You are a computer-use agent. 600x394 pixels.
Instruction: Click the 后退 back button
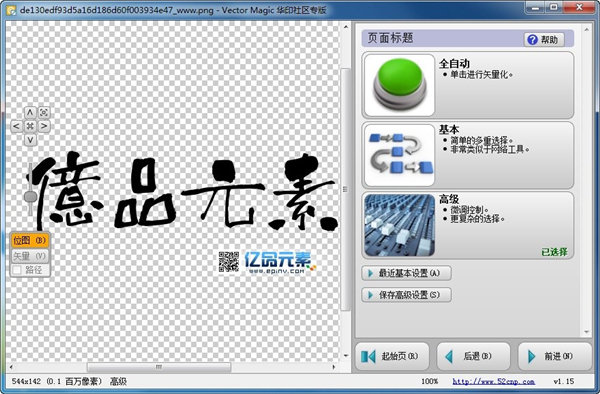(x=473, y=357)
